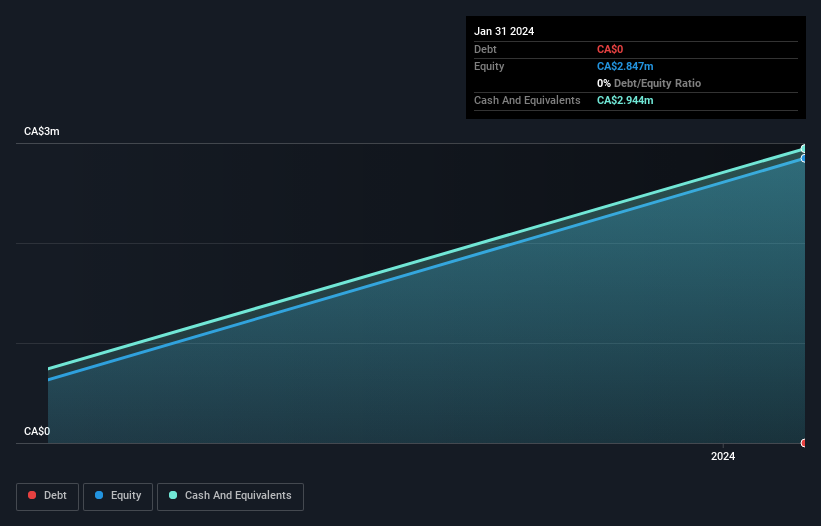Click the Equity label in the tooltip
This screenshot has width=821, height=526.
point(489,66)
